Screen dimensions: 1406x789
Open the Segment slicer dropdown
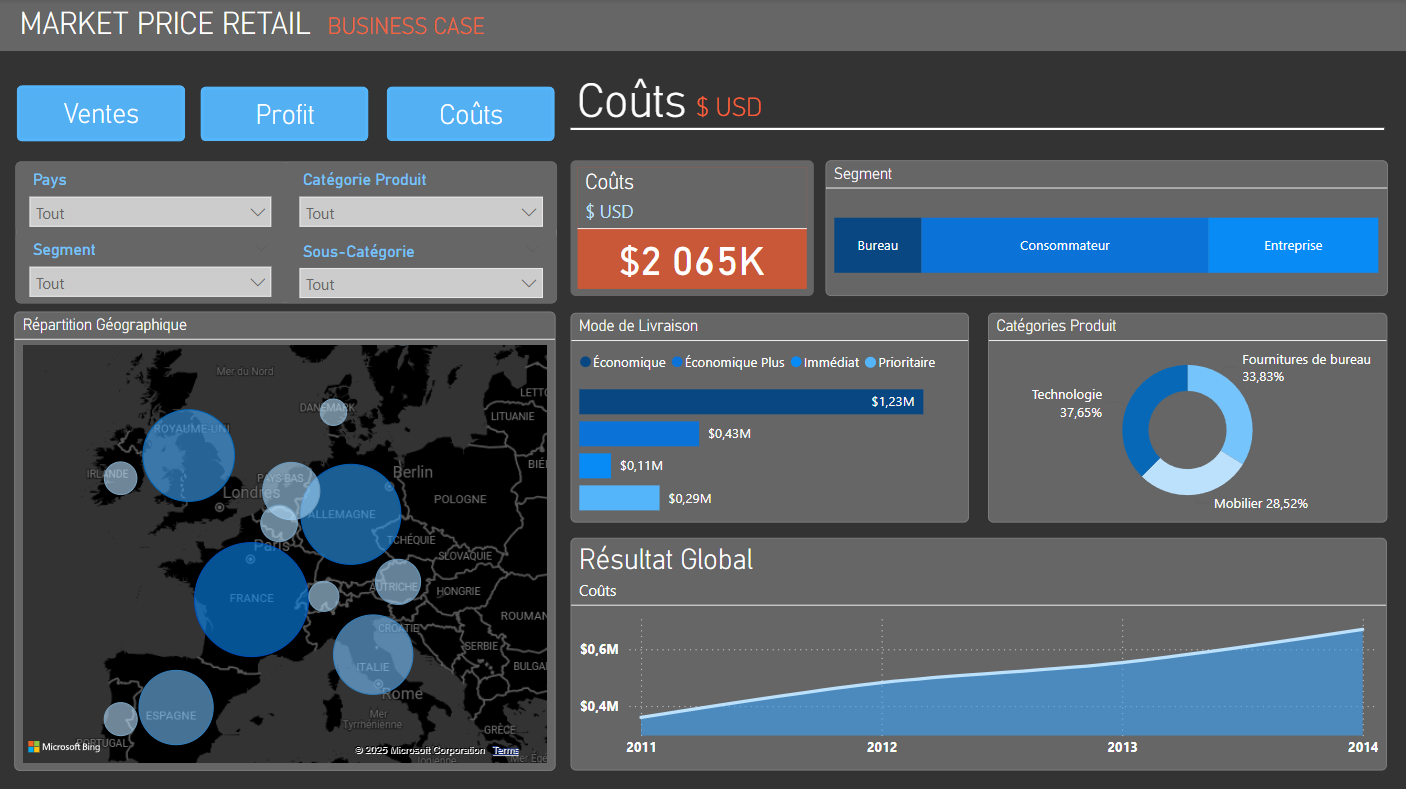[x=150, y=283]
